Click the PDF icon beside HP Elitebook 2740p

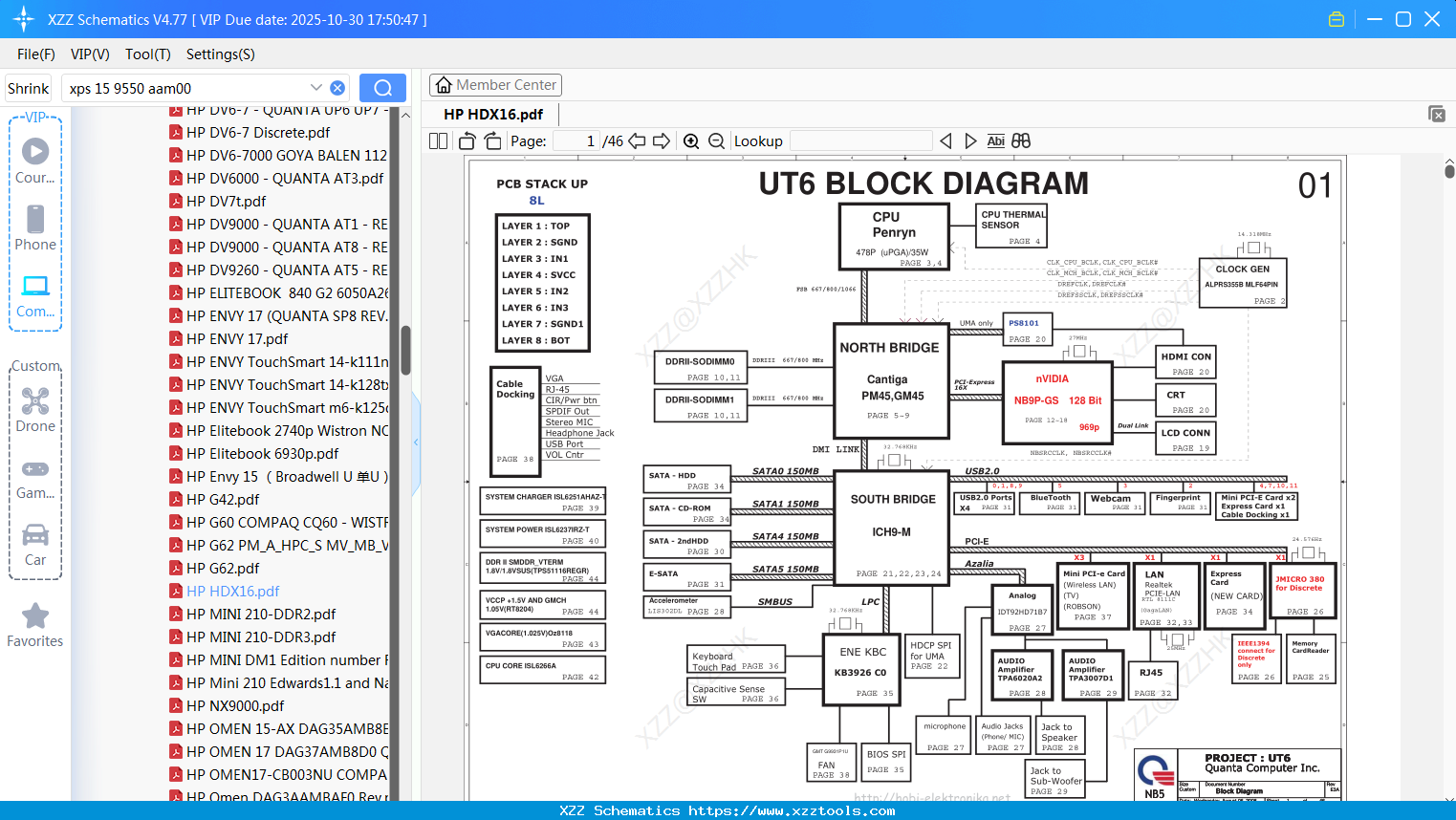pos(176,430)
